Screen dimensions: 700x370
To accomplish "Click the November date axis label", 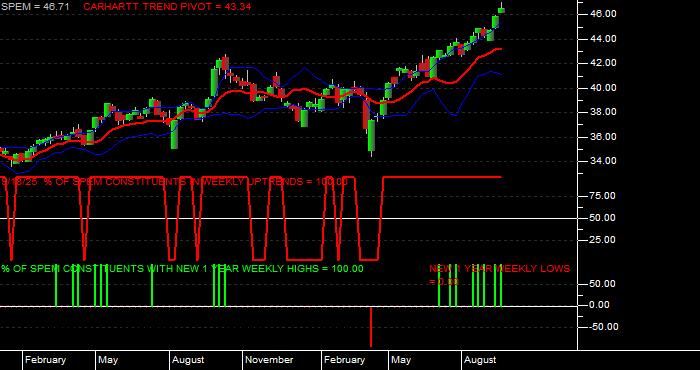I will (269, 360).
